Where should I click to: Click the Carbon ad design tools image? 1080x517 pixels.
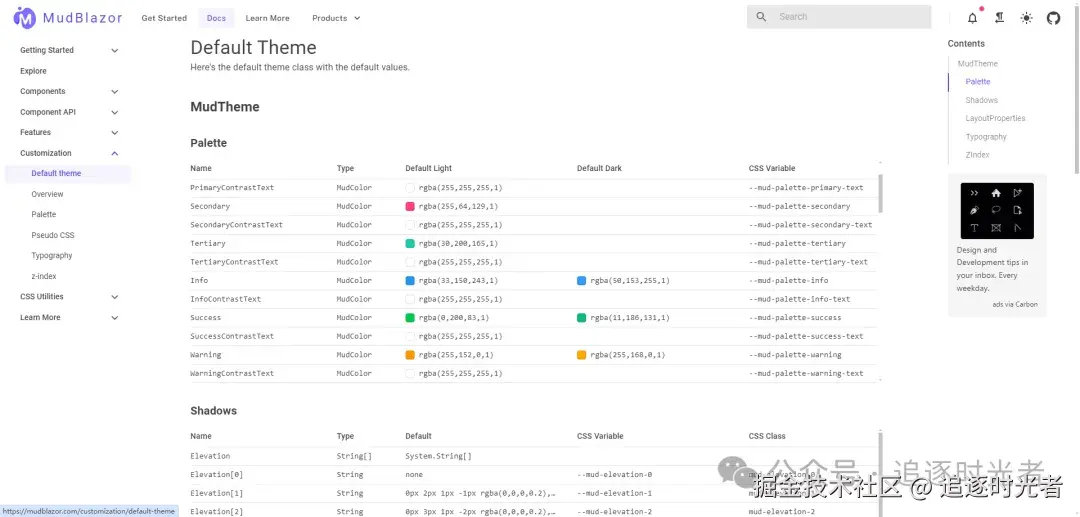click(x=997, y=211)
